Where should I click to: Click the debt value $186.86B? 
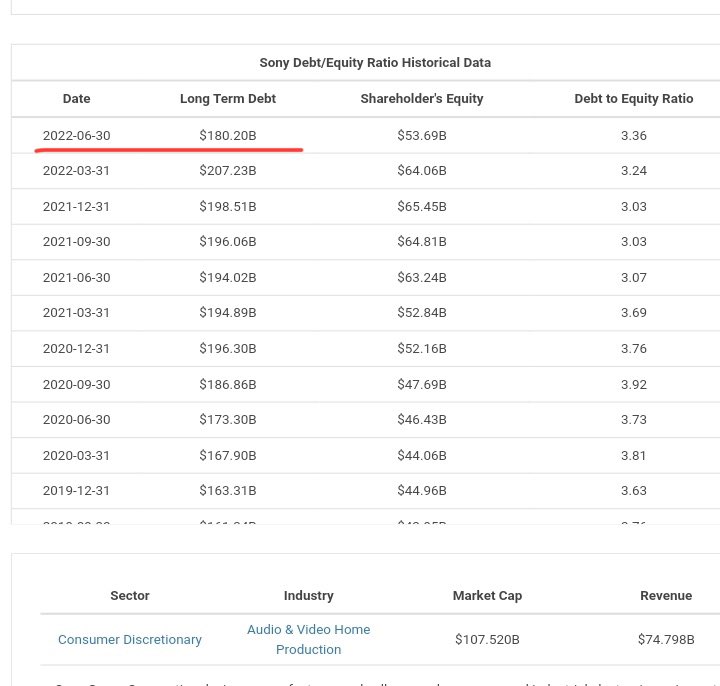click(x=228, y=384)
